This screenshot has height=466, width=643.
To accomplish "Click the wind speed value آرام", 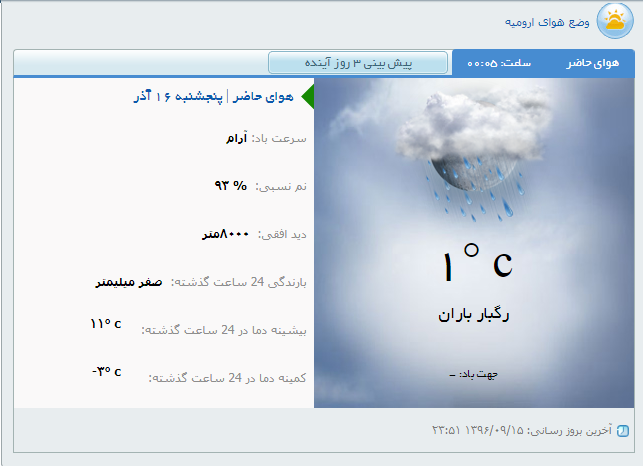I will pos(237,138).
